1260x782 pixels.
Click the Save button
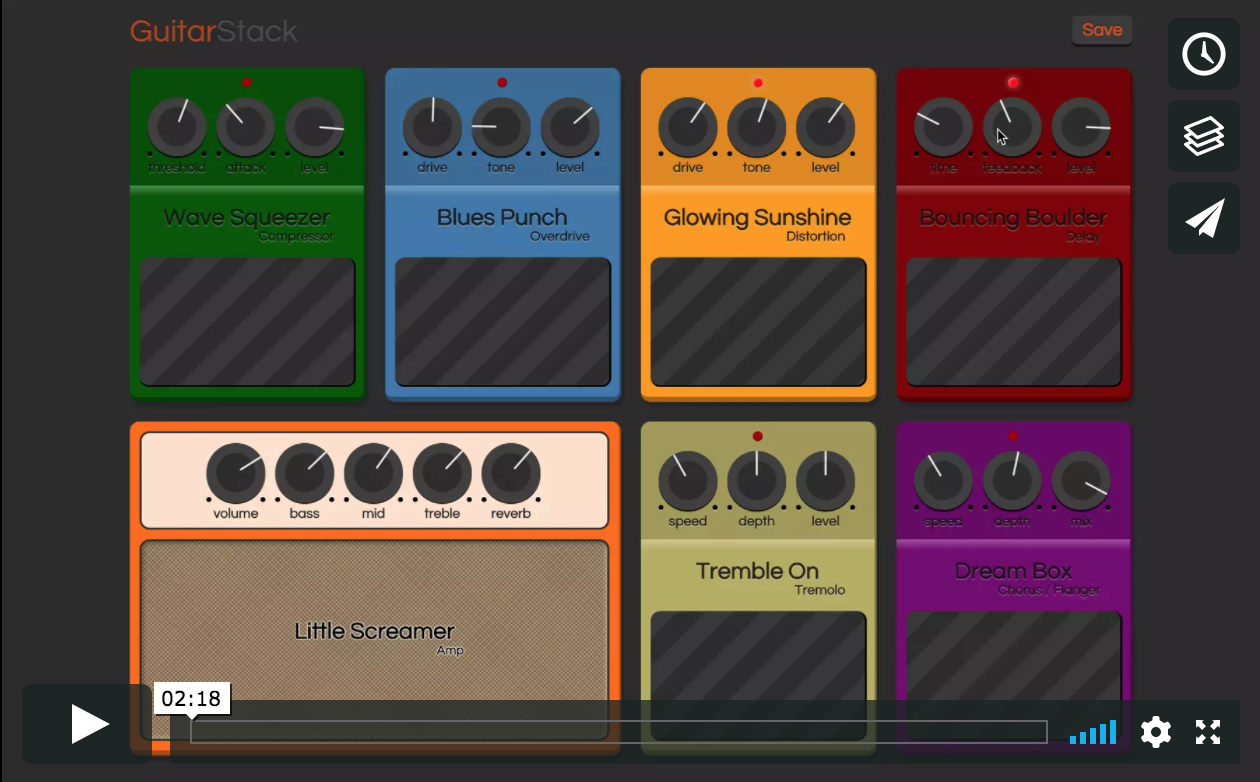tap(1101, 30)
